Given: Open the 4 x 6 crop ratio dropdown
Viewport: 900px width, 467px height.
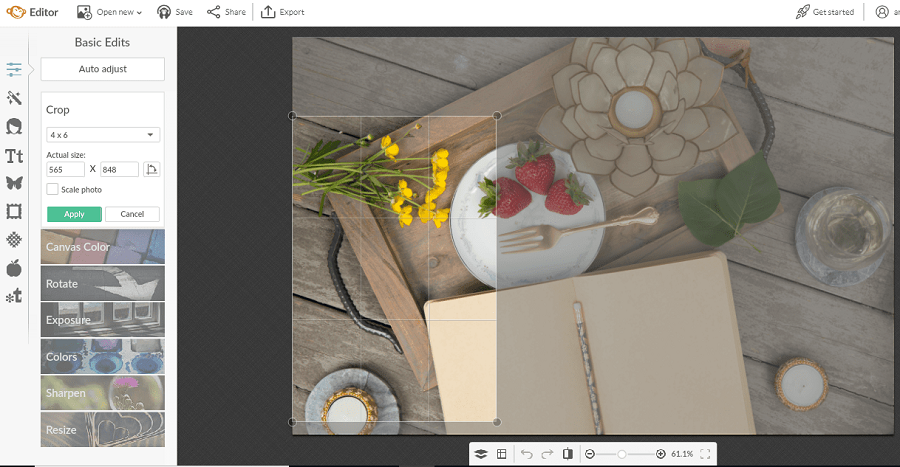Looking at the screenshot, I should pos(103,134).
